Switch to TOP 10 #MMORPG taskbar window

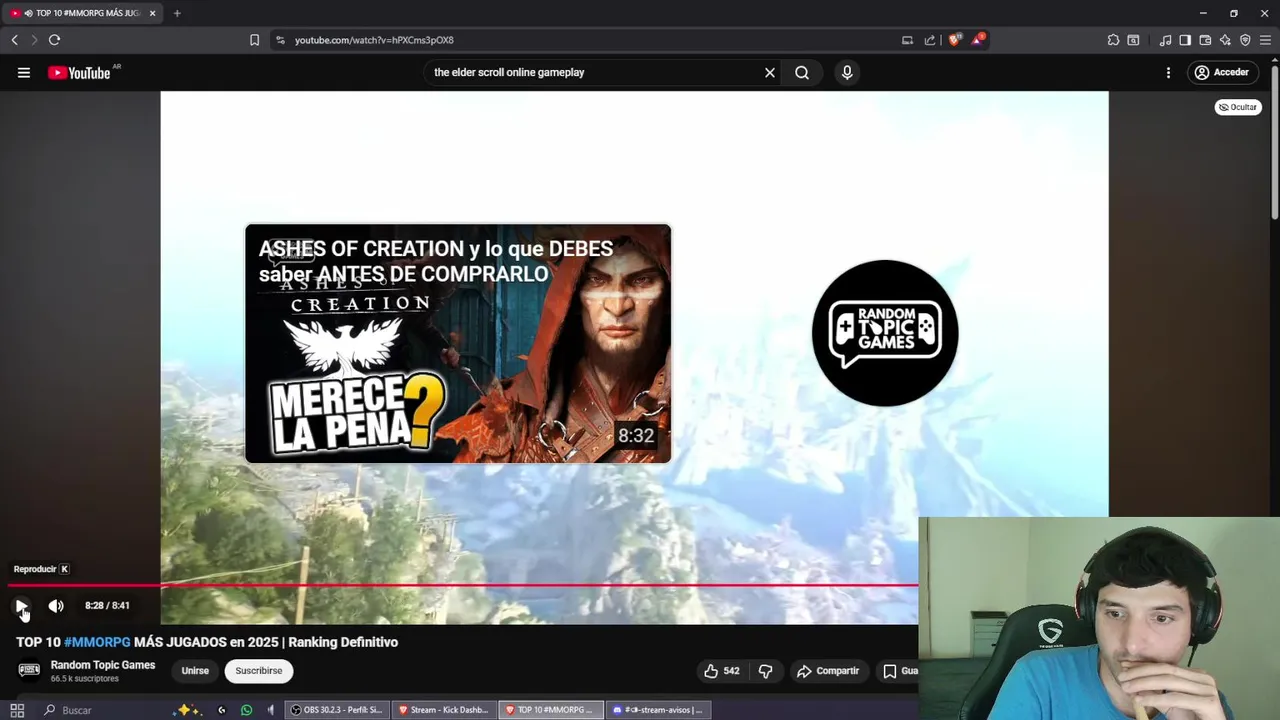point(551,710)
